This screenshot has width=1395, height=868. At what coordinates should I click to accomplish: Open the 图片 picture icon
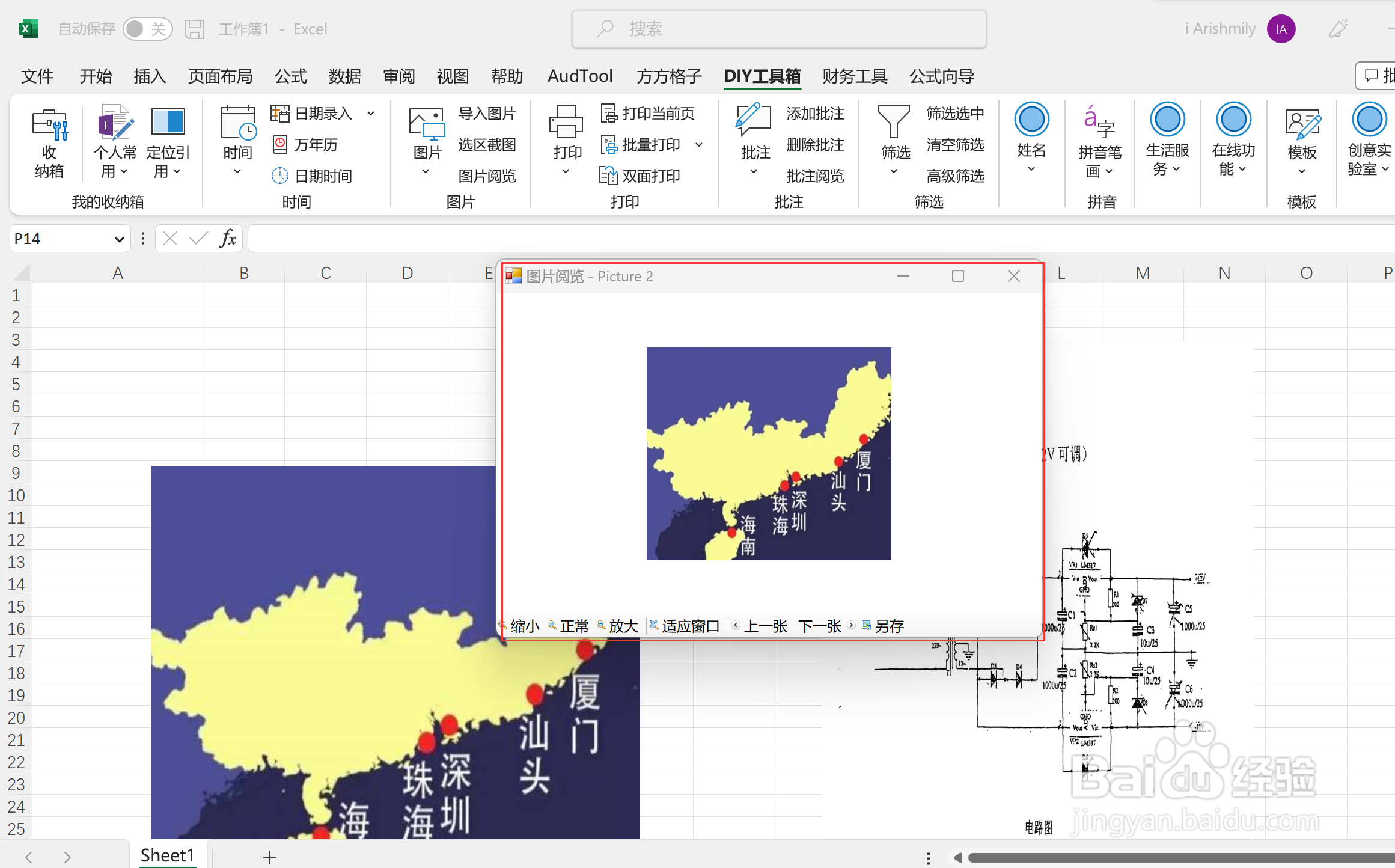coord(427,124)
